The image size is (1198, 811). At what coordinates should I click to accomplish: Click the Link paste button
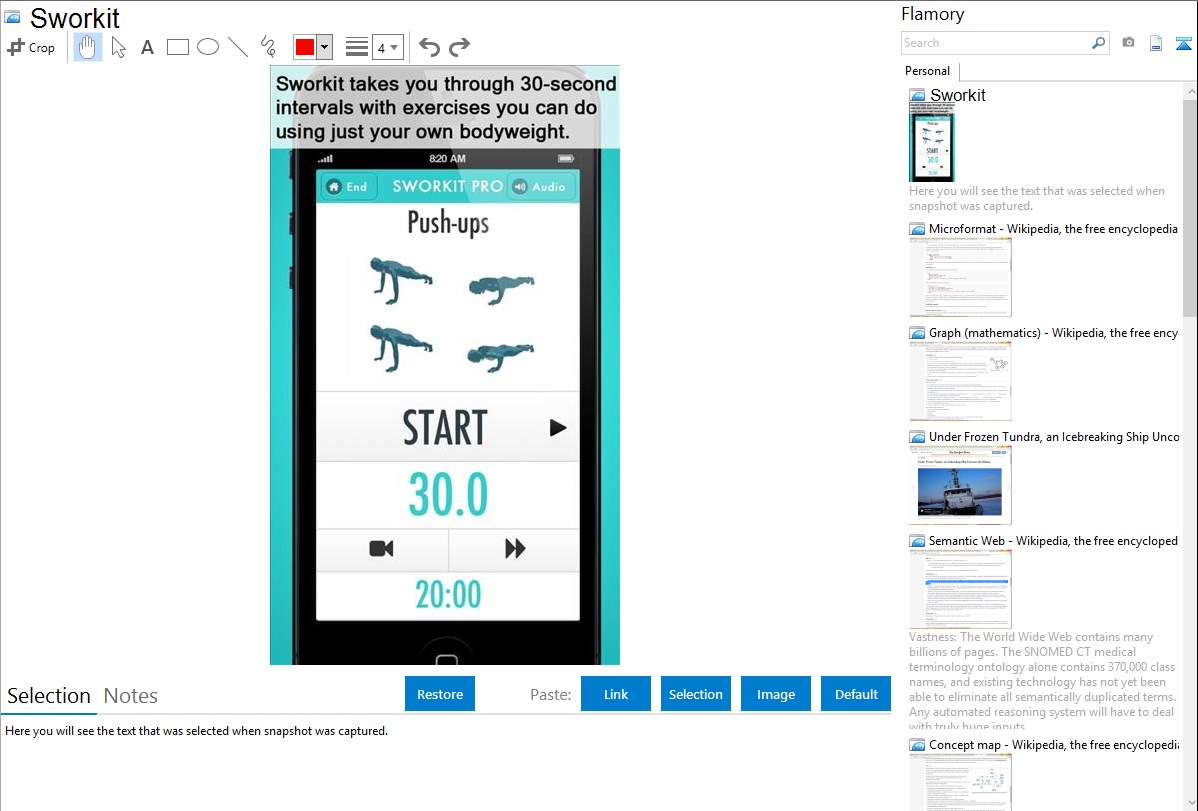(x=616, y=694)
